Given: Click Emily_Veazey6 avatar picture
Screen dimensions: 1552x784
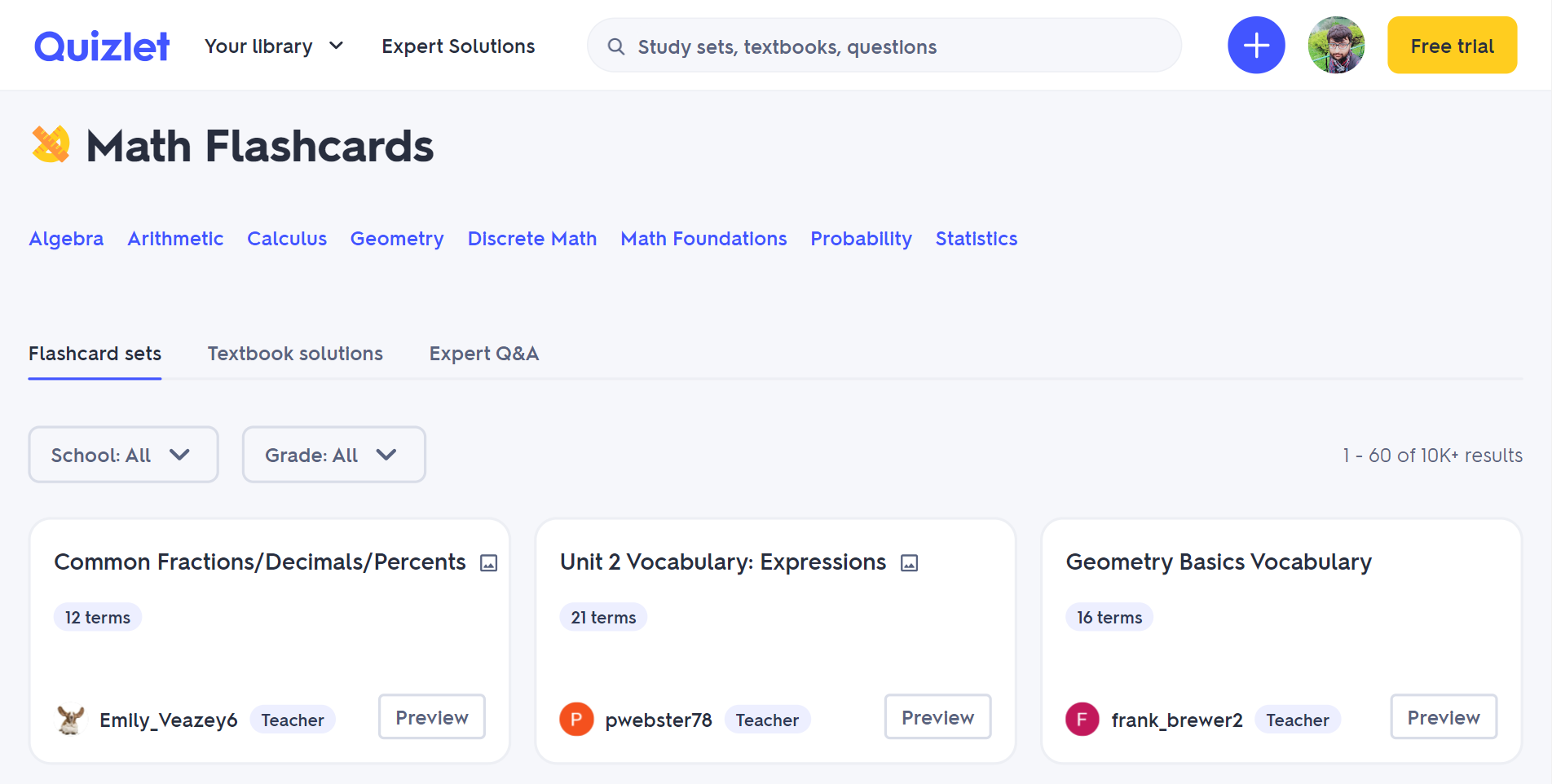Looking at the screenshot, I should 72,720.
